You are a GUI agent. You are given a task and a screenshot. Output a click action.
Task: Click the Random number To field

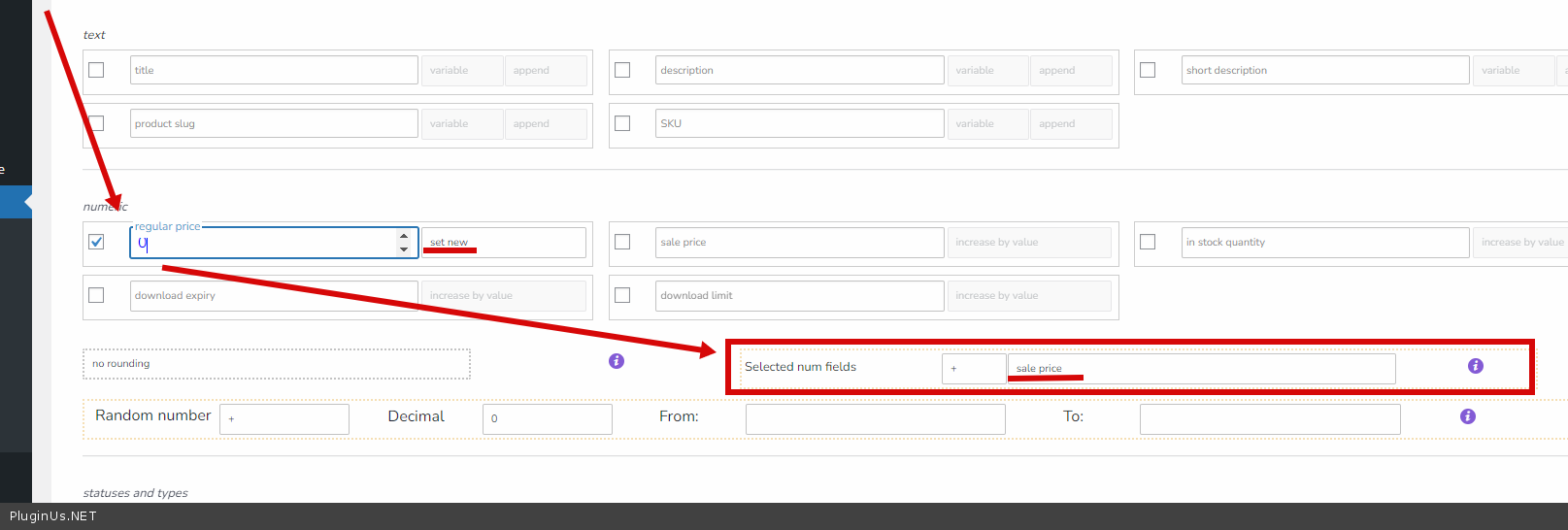click(x=1269, y=419)
